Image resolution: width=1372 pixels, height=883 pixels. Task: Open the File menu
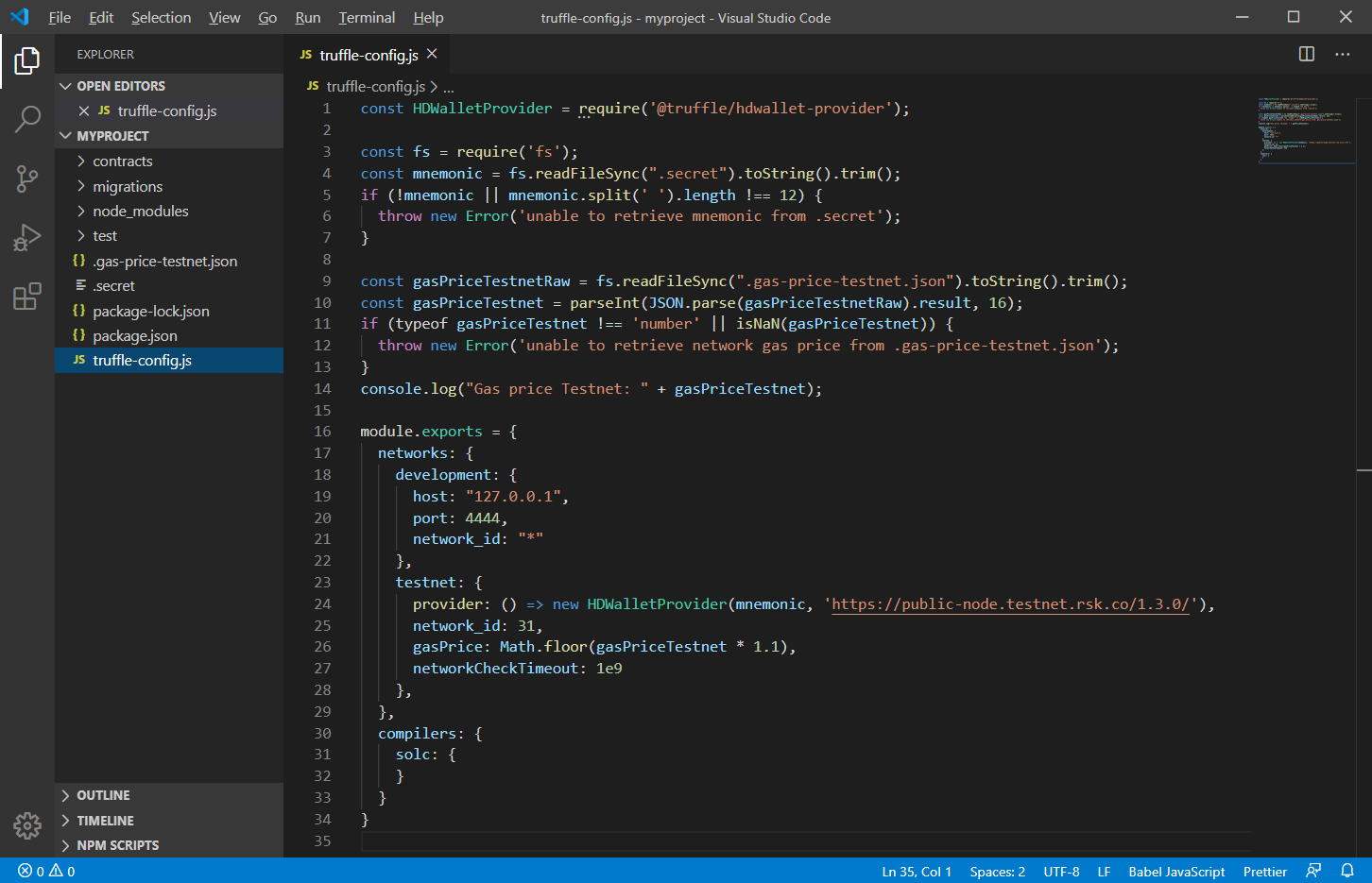(60, 17)
